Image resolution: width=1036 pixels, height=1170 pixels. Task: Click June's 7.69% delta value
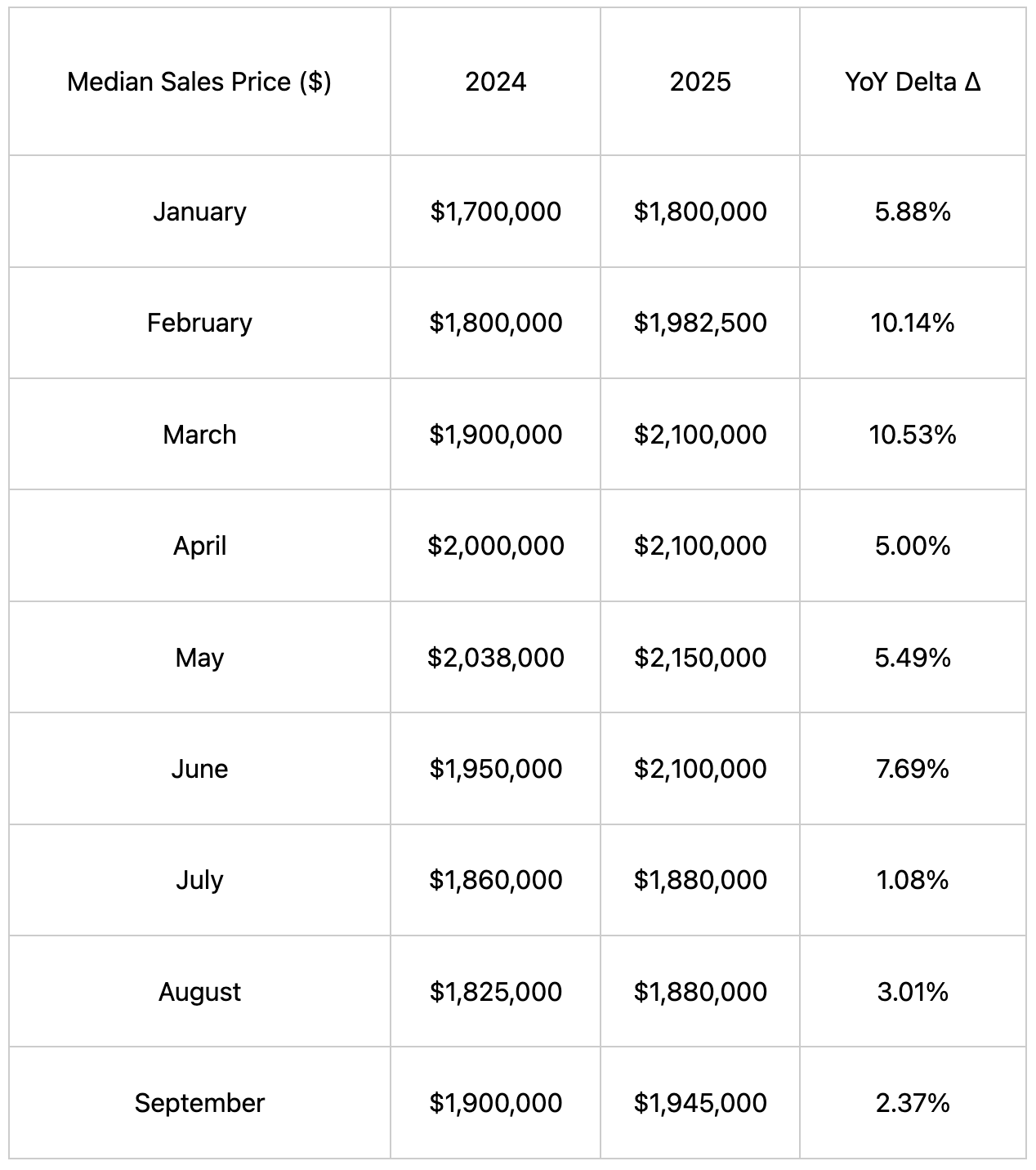913,769
